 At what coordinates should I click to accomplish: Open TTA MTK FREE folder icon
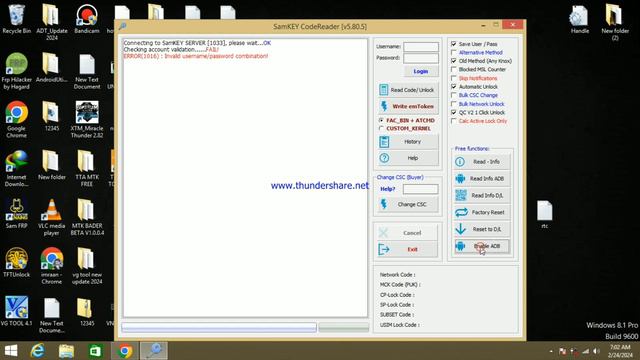(87, 169)
